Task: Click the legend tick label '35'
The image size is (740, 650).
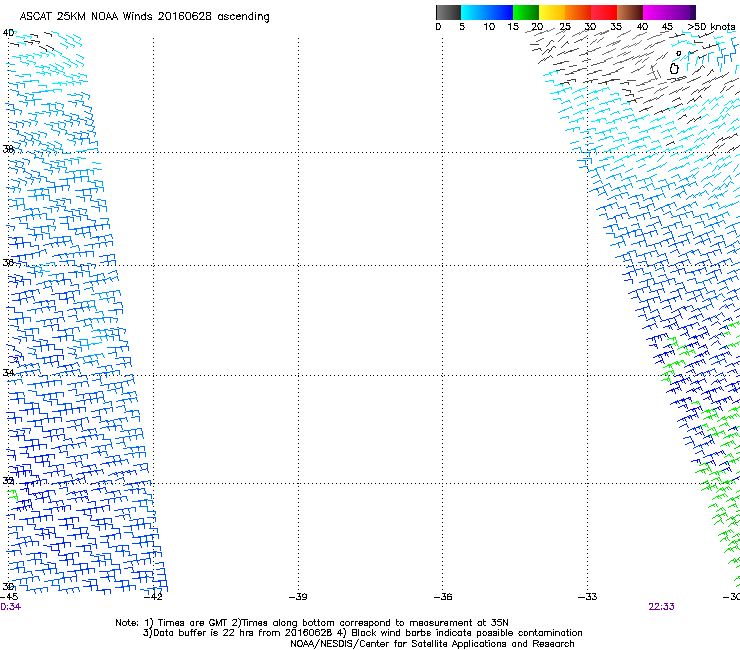Action: (x=616, y=27)
